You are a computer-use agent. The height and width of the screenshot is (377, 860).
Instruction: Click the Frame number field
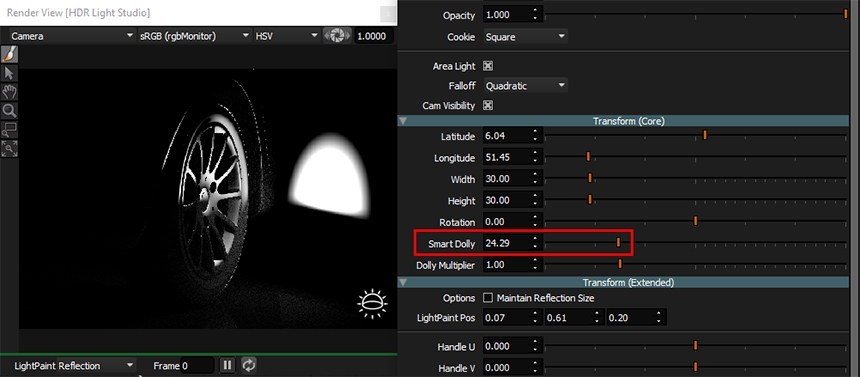pyautogui.click(x=197, y=365)
